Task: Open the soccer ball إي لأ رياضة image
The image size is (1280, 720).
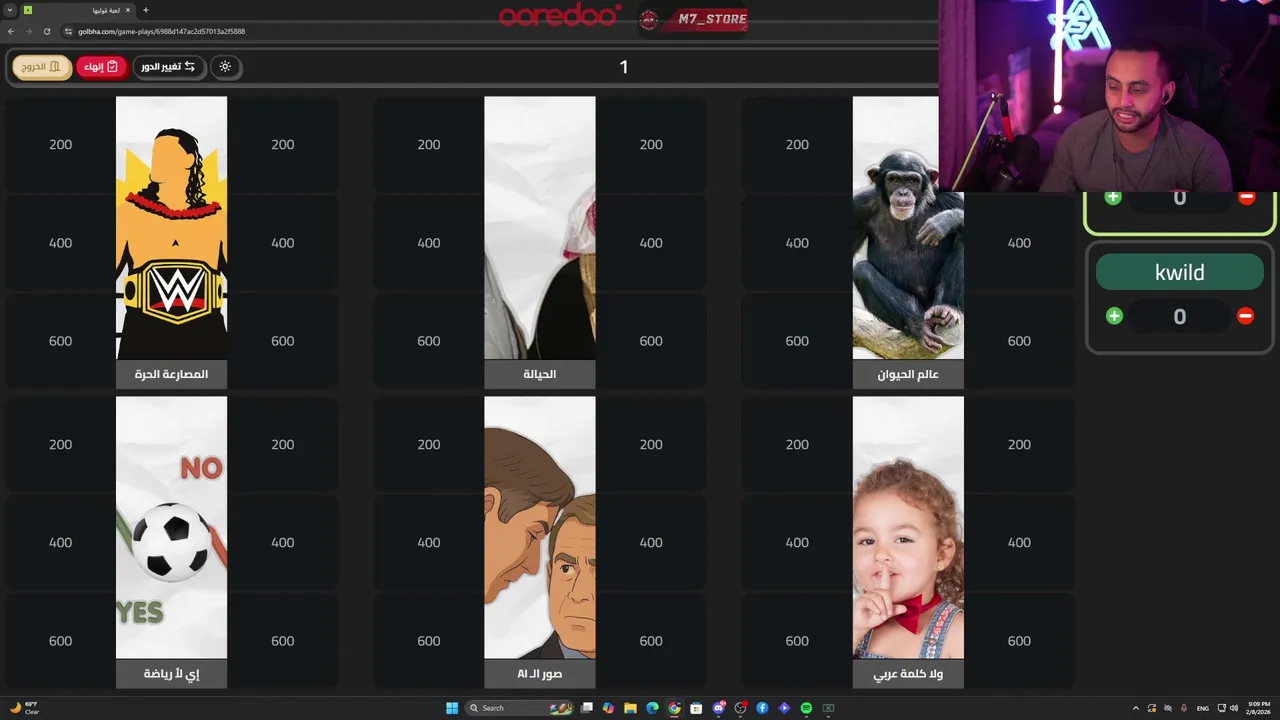Action: (x=171, y=527)
